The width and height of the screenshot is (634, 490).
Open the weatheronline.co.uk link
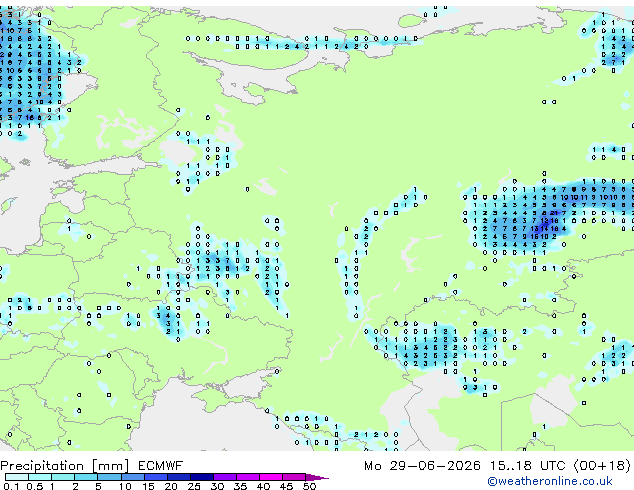coord(550,481)
